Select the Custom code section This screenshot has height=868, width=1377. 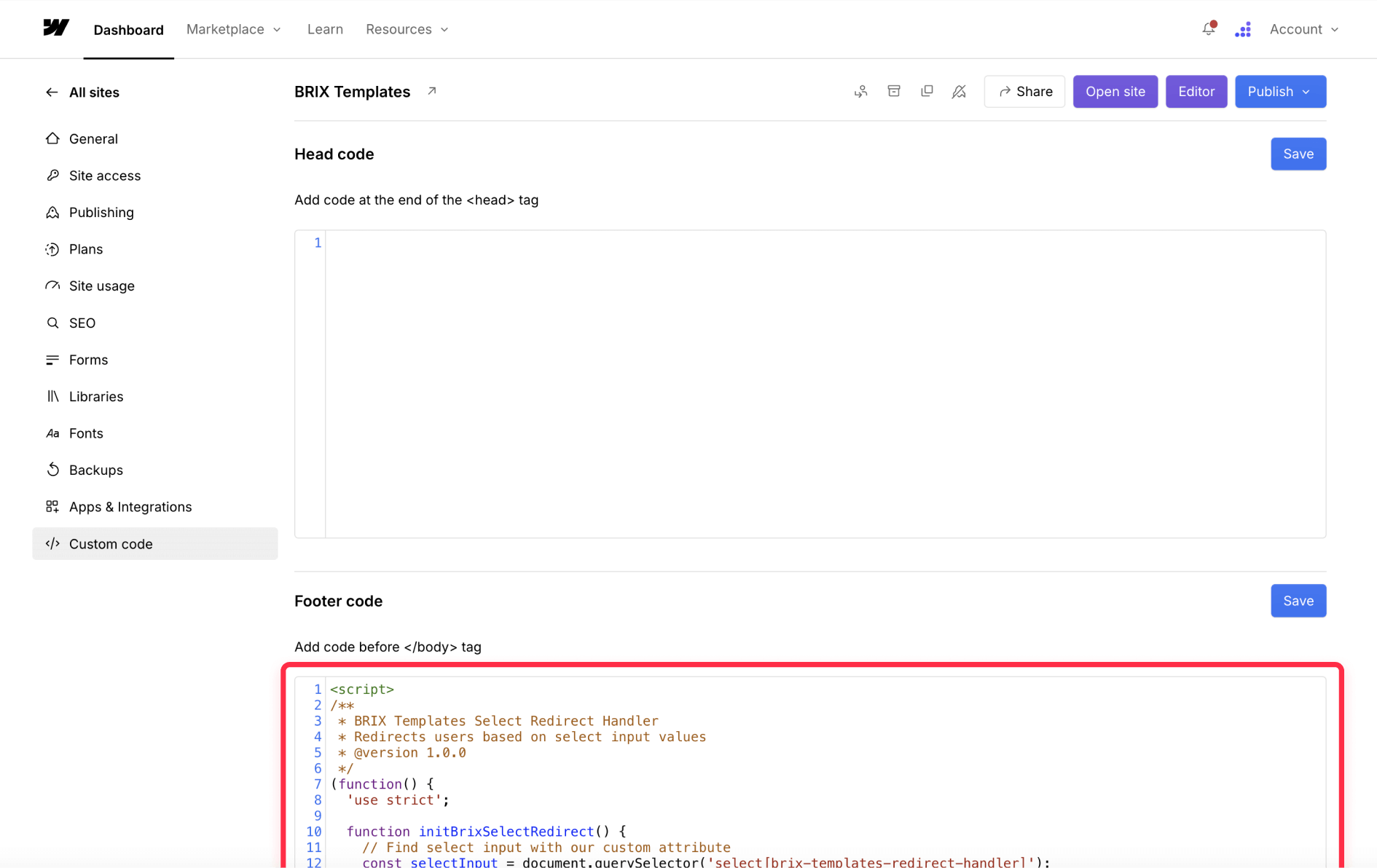point(155,544)
